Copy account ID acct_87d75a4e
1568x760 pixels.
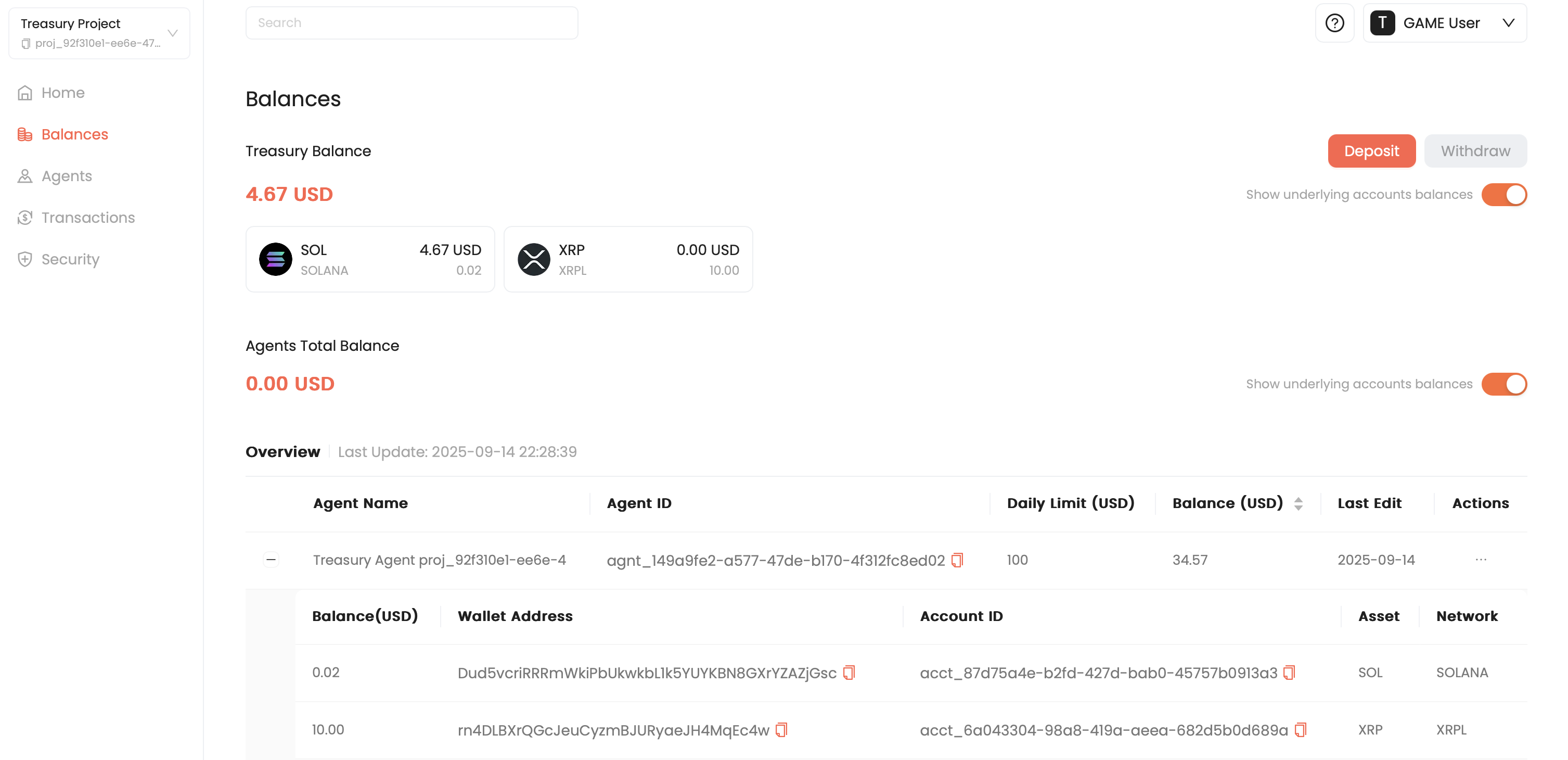1289,673
